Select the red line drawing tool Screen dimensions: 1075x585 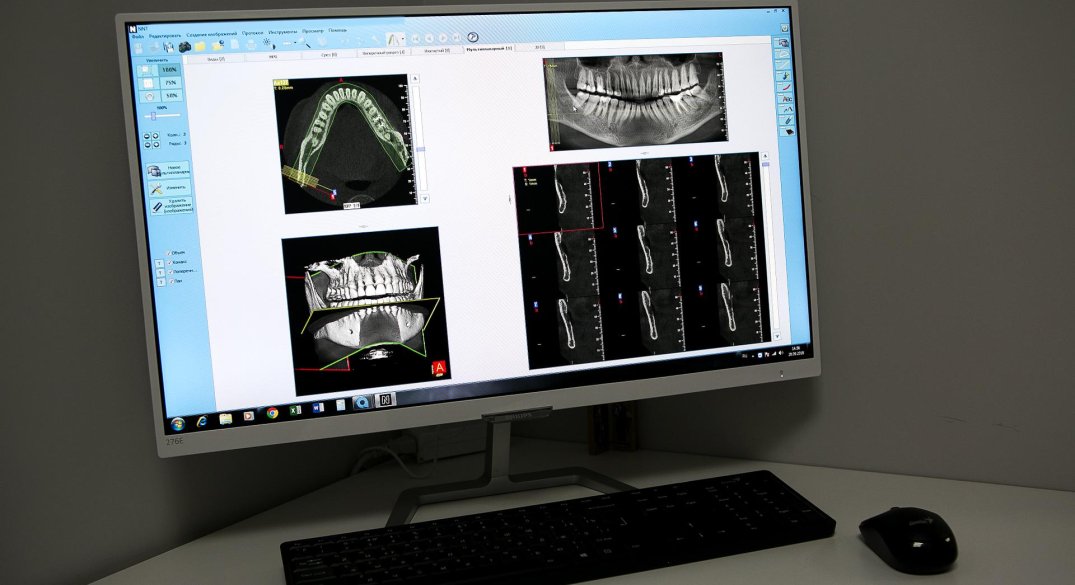(786, 88)
